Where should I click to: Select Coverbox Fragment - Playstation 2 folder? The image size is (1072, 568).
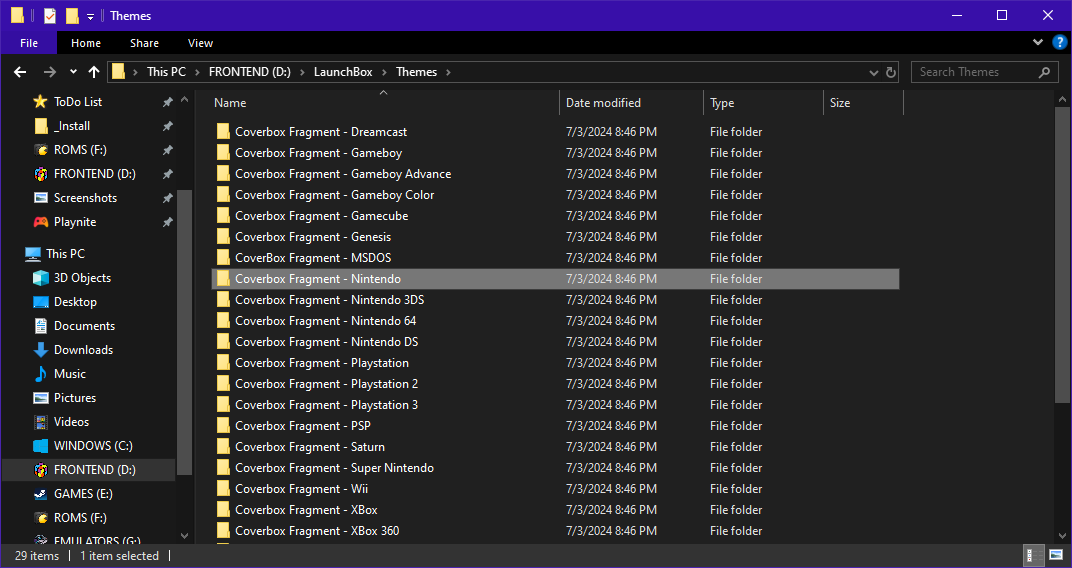click(556, 383)
